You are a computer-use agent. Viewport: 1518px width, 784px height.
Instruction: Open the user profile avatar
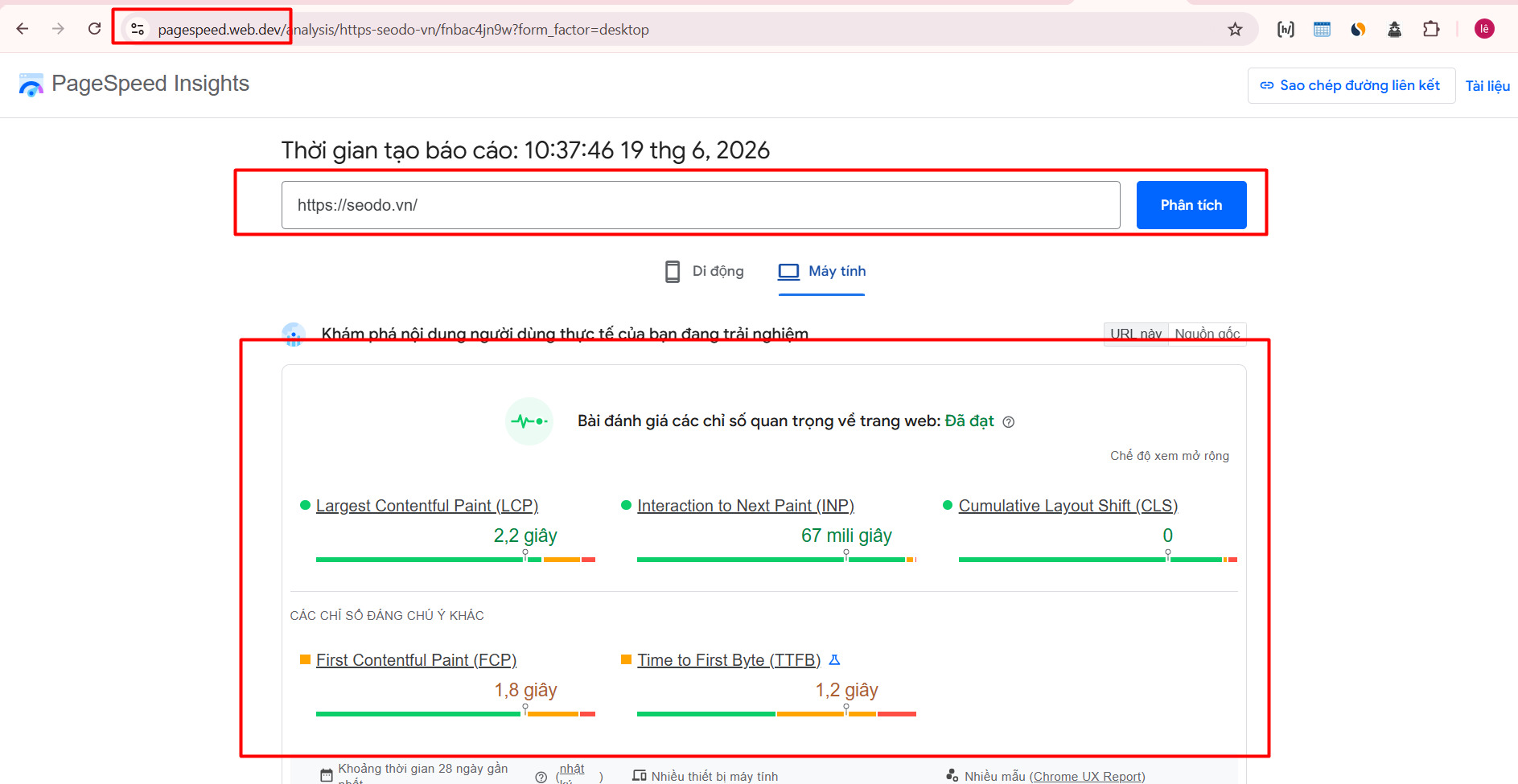click(x=1484, y=29)
